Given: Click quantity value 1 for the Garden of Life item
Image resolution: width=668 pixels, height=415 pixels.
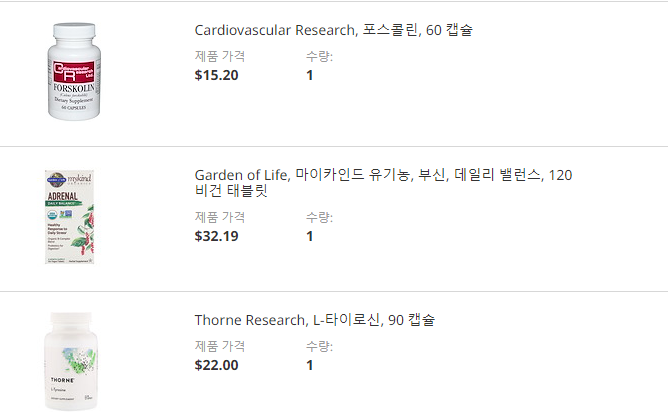Looking at the screenshot, I should (x=310, y=237).
